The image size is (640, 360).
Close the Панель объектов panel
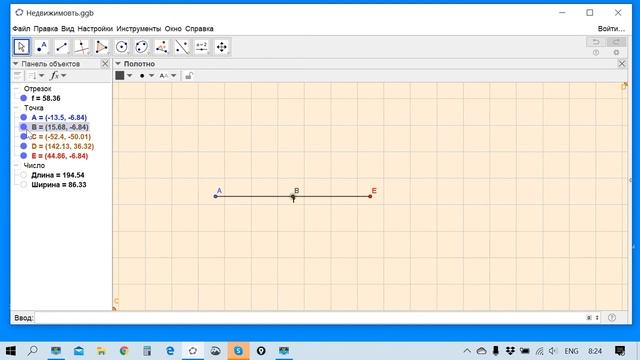105,64
